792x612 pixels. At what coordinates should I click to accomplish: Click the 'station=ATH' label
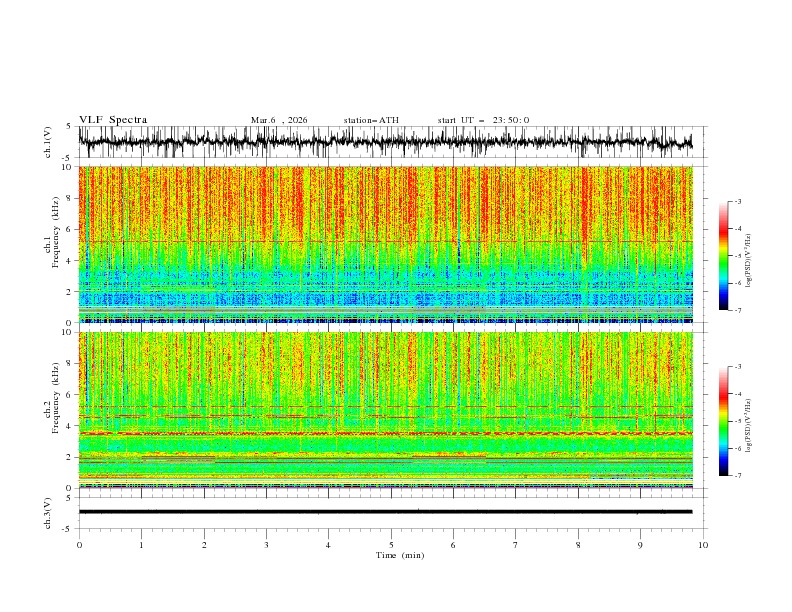(x=371, y=120)
